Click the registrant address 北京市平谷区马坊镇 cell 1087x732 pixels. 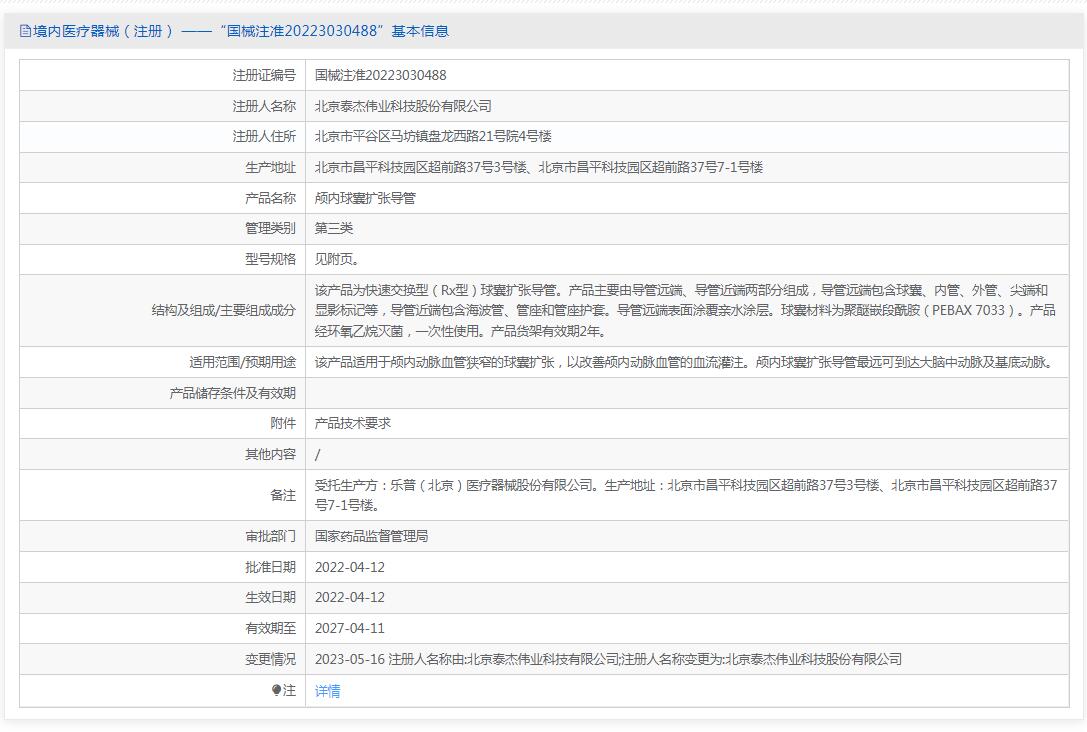pos(433,136)
